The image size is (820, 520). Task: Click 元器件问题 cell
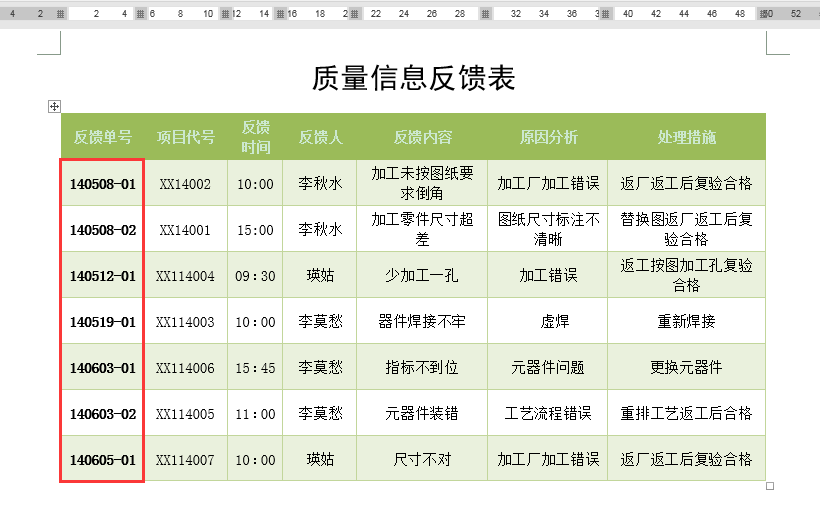point(548,367)
